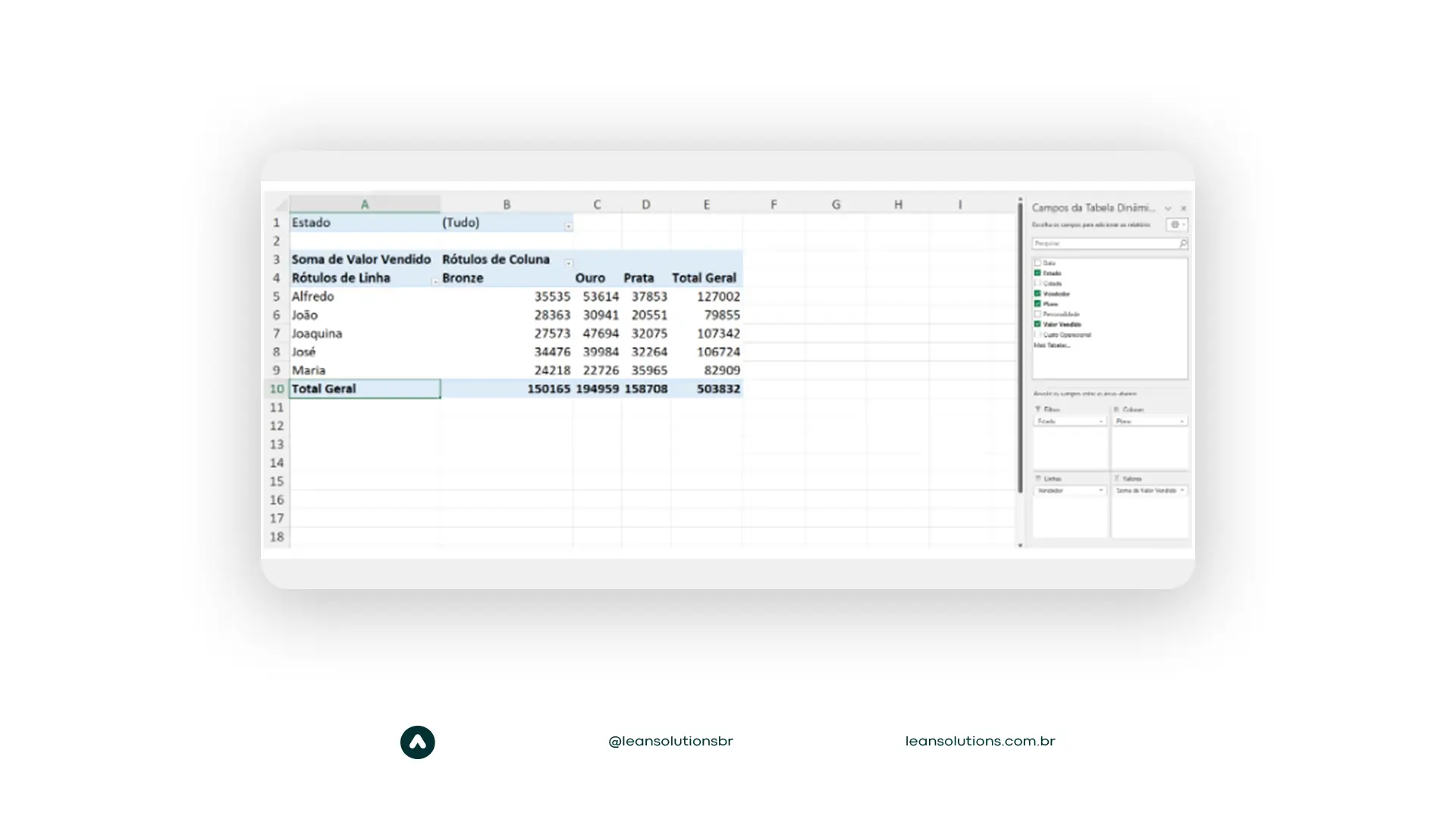Select the Prata column label
This screenshot has height=819, width=1456.
tap(639, 278)
